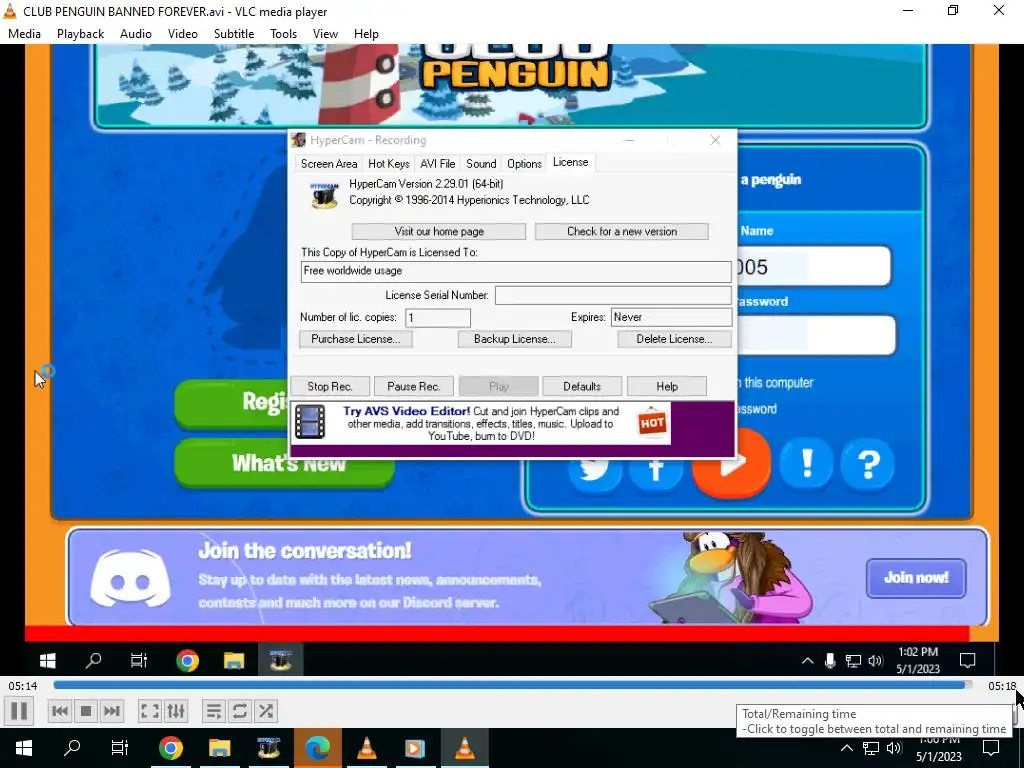Open Windows search on bottom taskbar
Image resolution: width=1024 pixels, height=768 pixels.
click(x=72, y=748)
